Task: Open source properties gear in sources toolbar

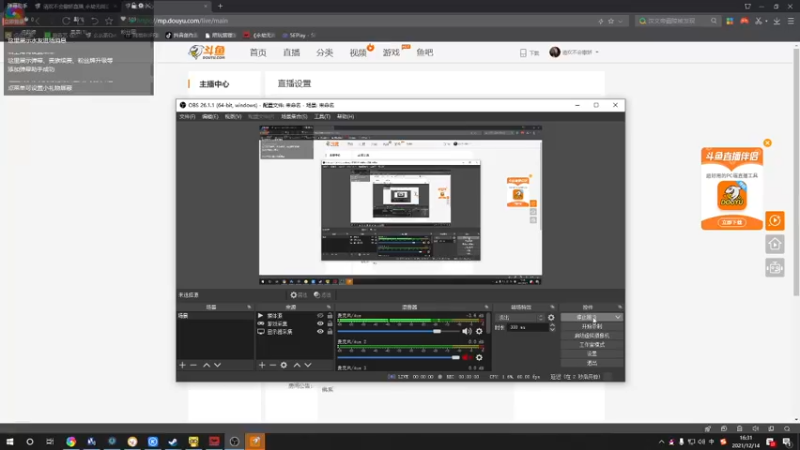Action: [x=284, y=365]
